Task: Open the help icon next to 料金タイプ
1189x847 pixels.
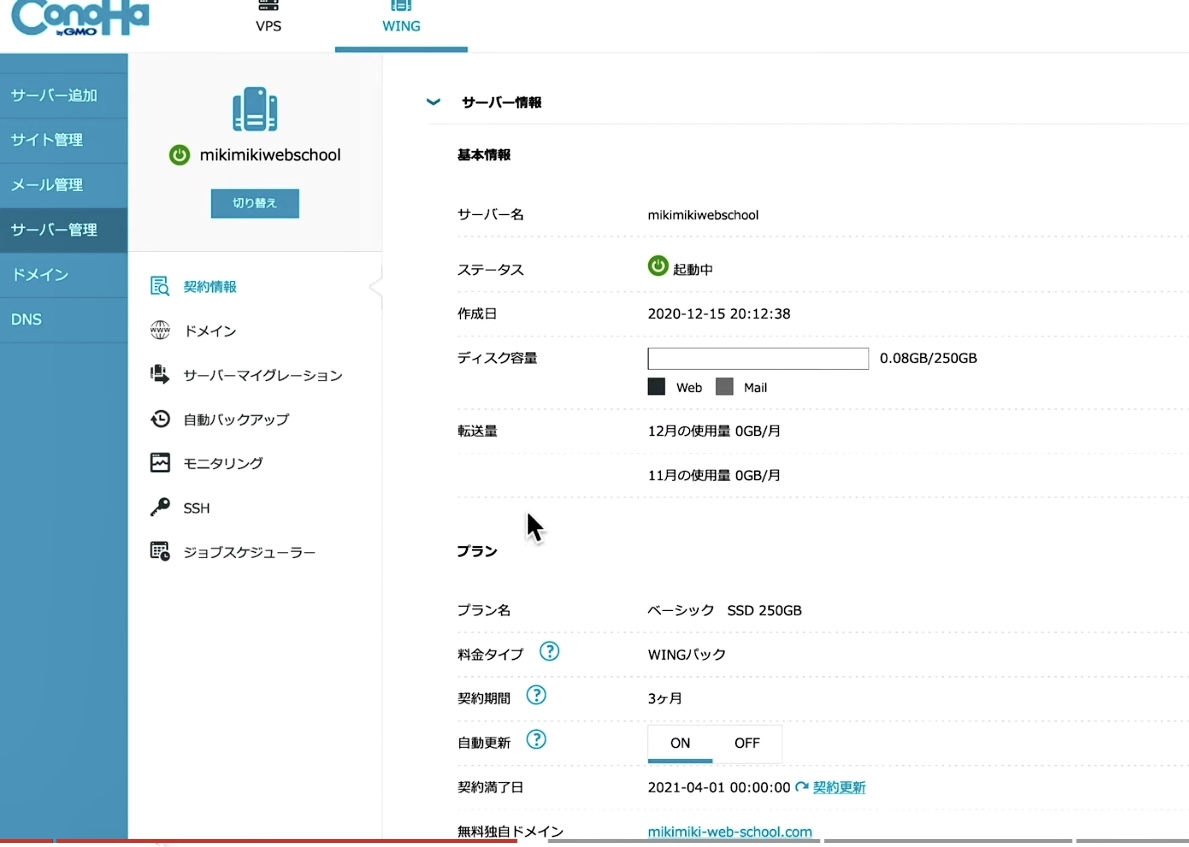Action: coord(549,652)
